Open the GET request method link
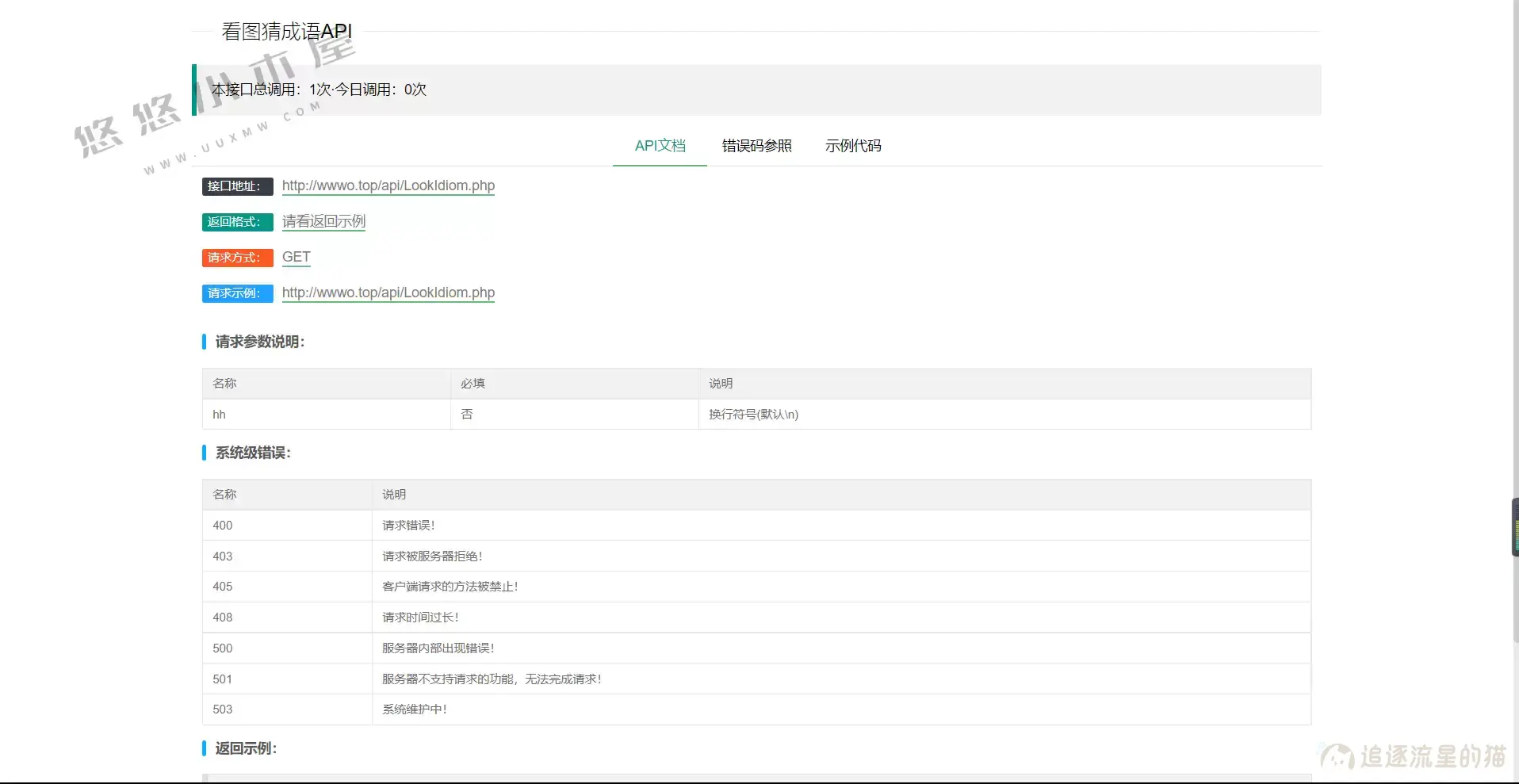 pos(296,257)
